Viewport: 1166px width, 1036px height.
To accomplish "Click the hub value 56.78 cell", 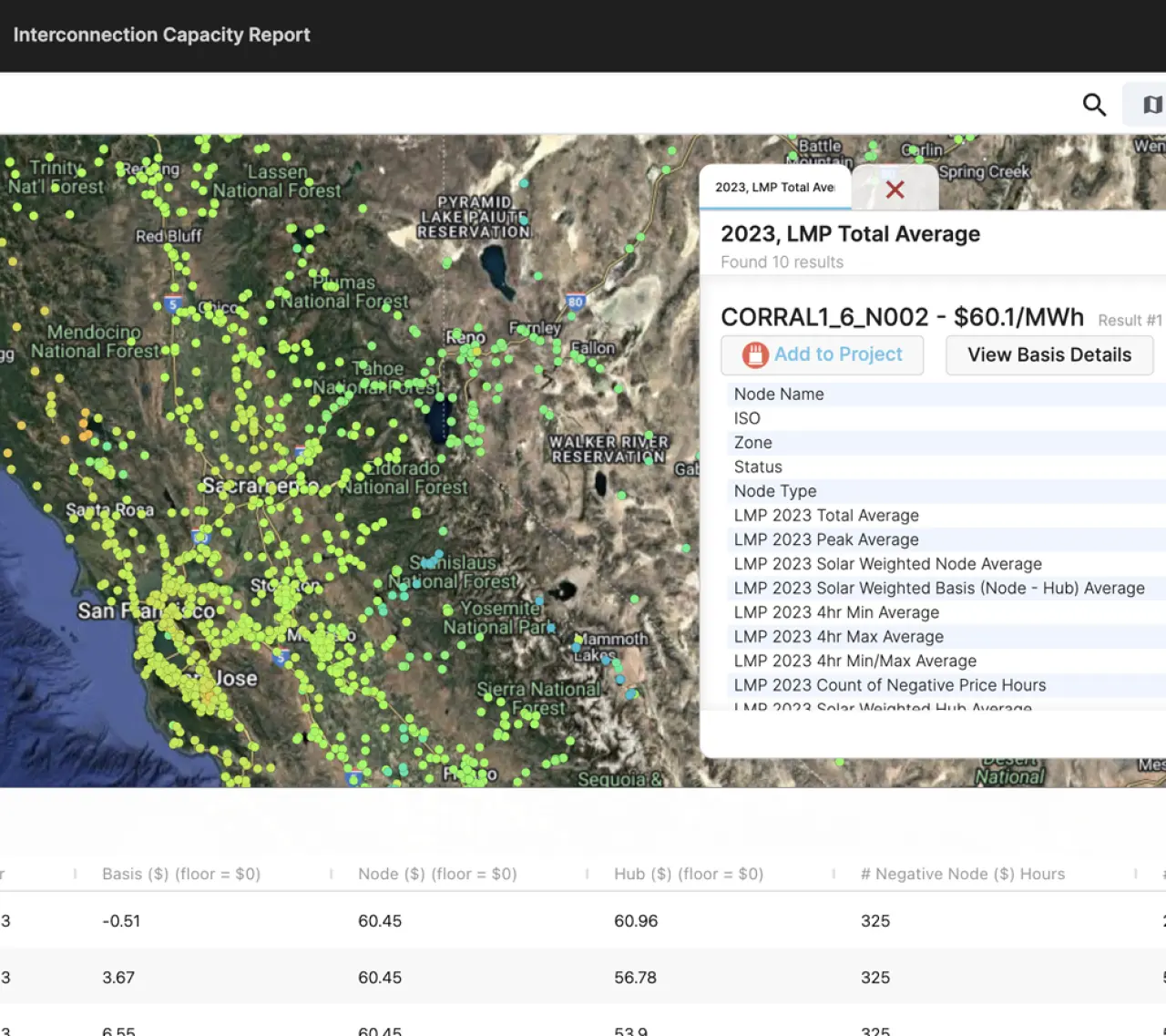I will coord(635,978).
